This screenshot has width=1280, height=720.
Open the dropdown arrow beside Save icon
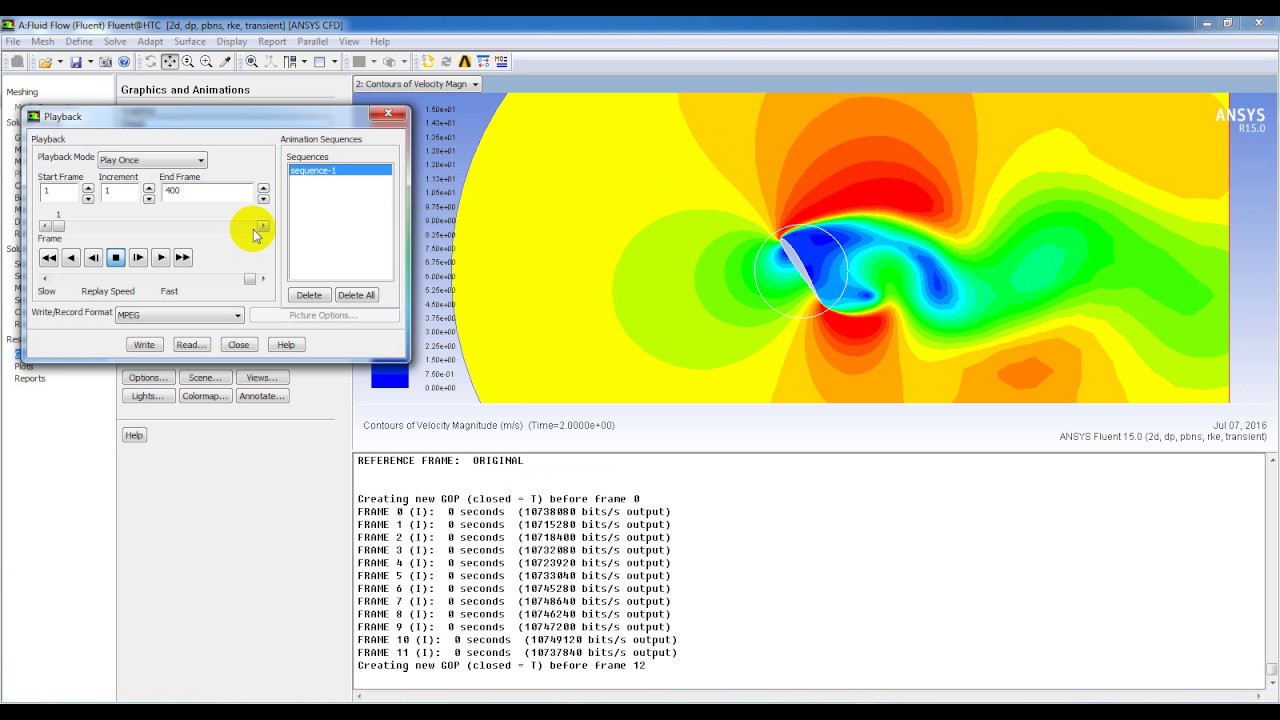click(x=90, y=62)
